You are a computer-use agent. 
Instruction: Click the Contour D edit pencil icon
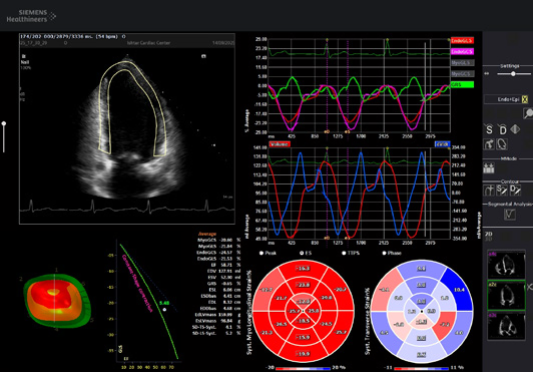tap(515, 190)
